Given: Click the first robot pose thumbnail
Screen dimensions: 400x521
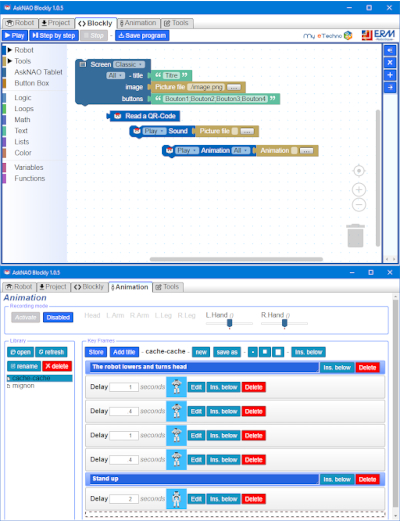Looking at the screenshot, I should 176,387.
